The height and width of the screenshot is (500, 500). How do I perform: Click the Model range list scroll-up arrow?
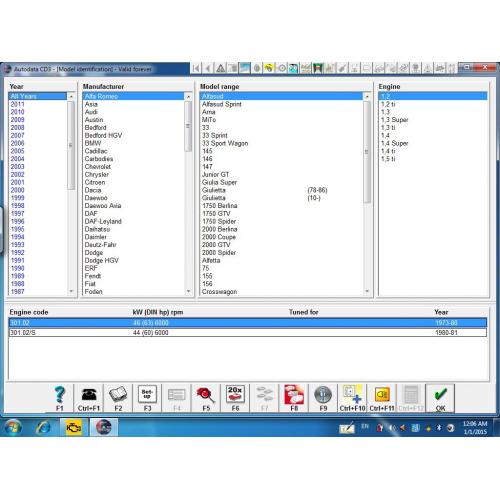367,96
